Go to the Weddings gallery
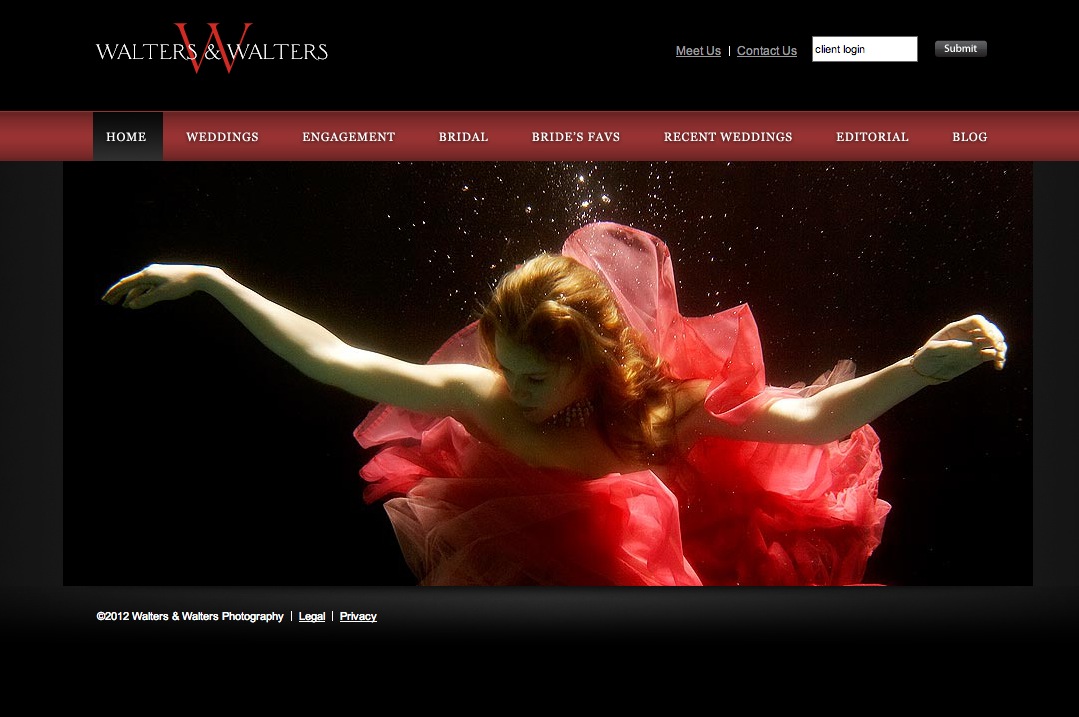The height and width of the screenshot is (717, 1079). [222, 137]
